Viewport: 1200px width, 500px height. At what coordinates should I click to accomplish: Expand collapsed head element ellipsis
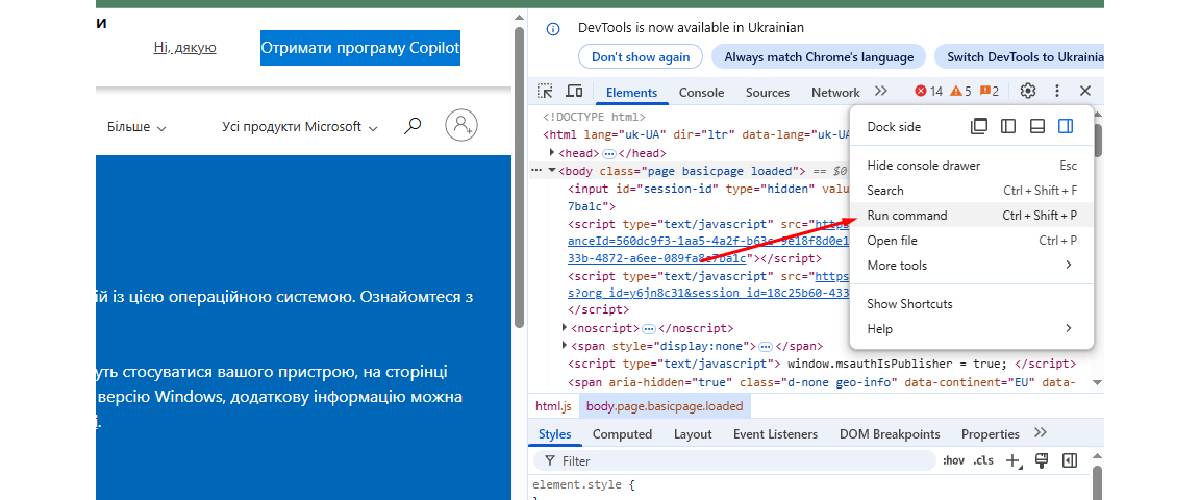tap(609, 153)
